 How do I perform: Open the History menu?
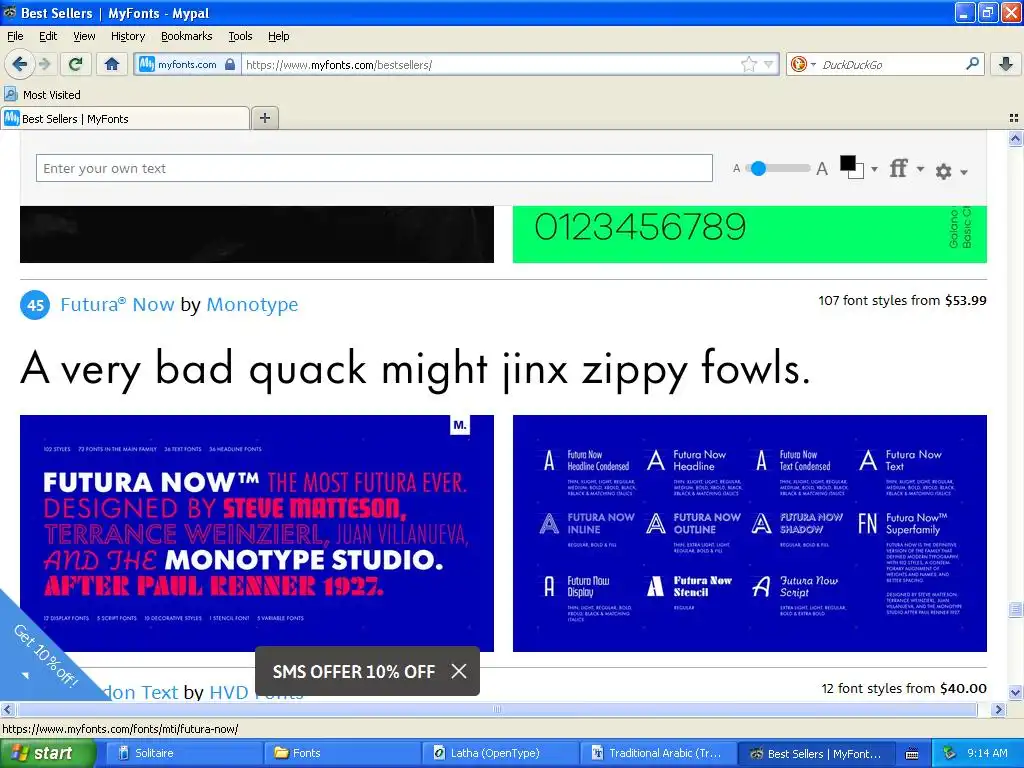click(127, 36)
